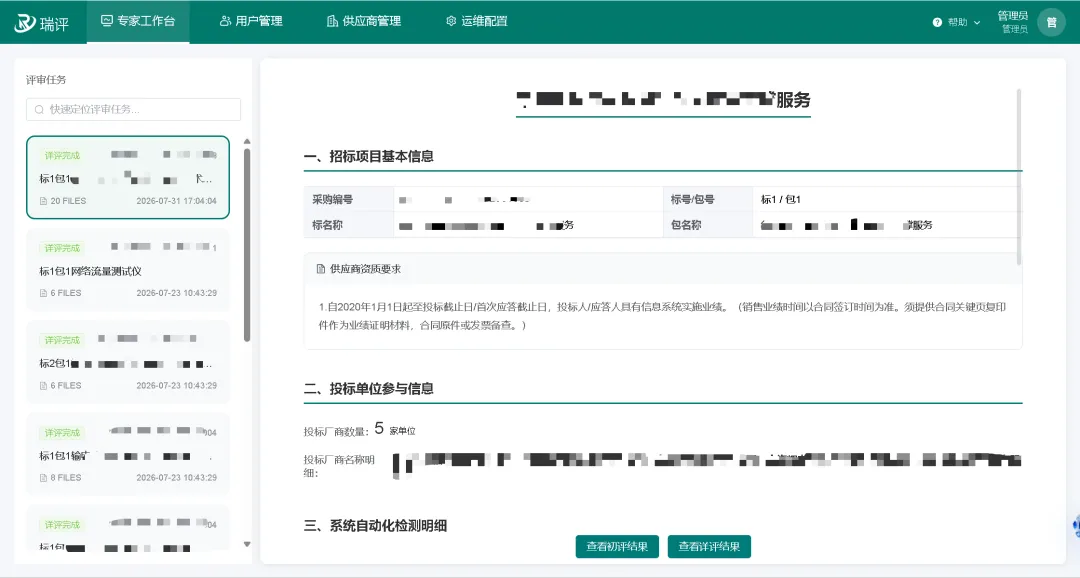Click the 管理员 username label

pos(1012,16)
